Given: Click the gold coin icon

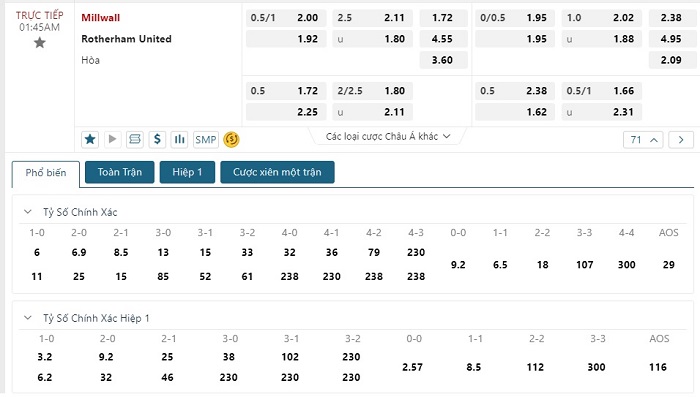Looking at the screenshot, I should point(231,139).
